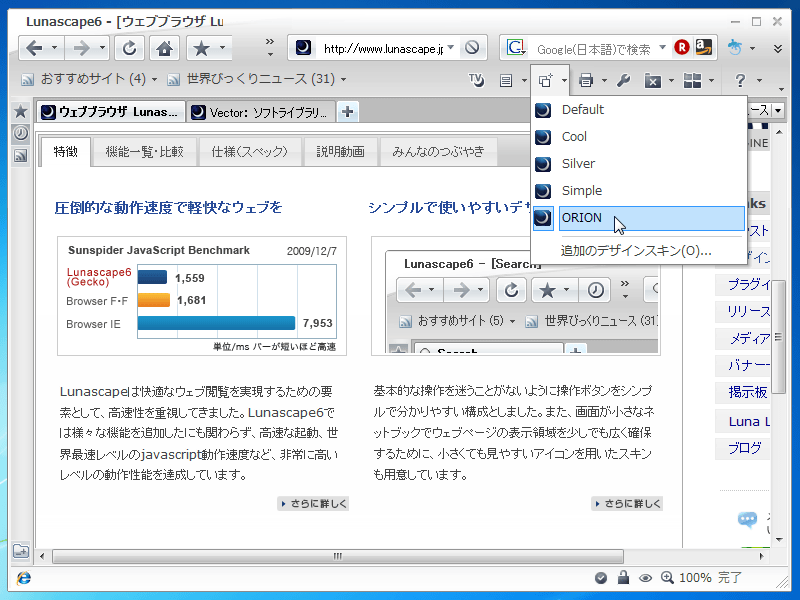
Task: Click the add-folder icon at sidebar bottom
Action: point(21,551)
